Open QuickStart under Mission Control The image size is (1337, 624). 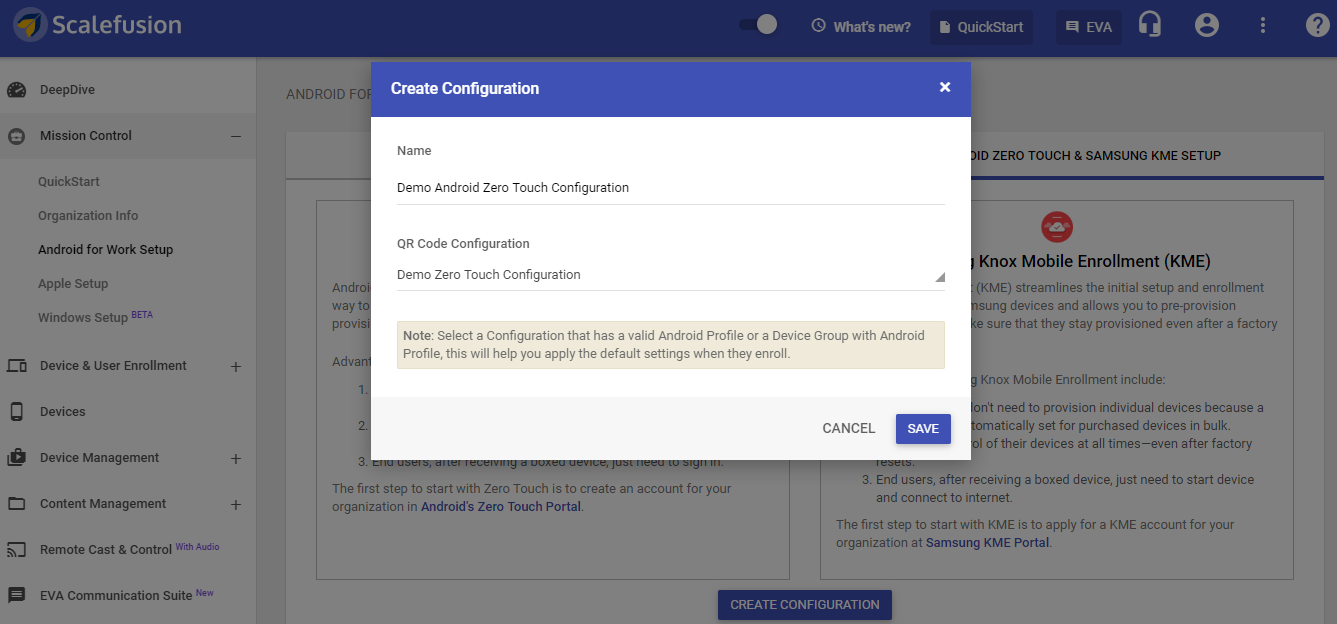pyautogui.click(x=69, y=182)
